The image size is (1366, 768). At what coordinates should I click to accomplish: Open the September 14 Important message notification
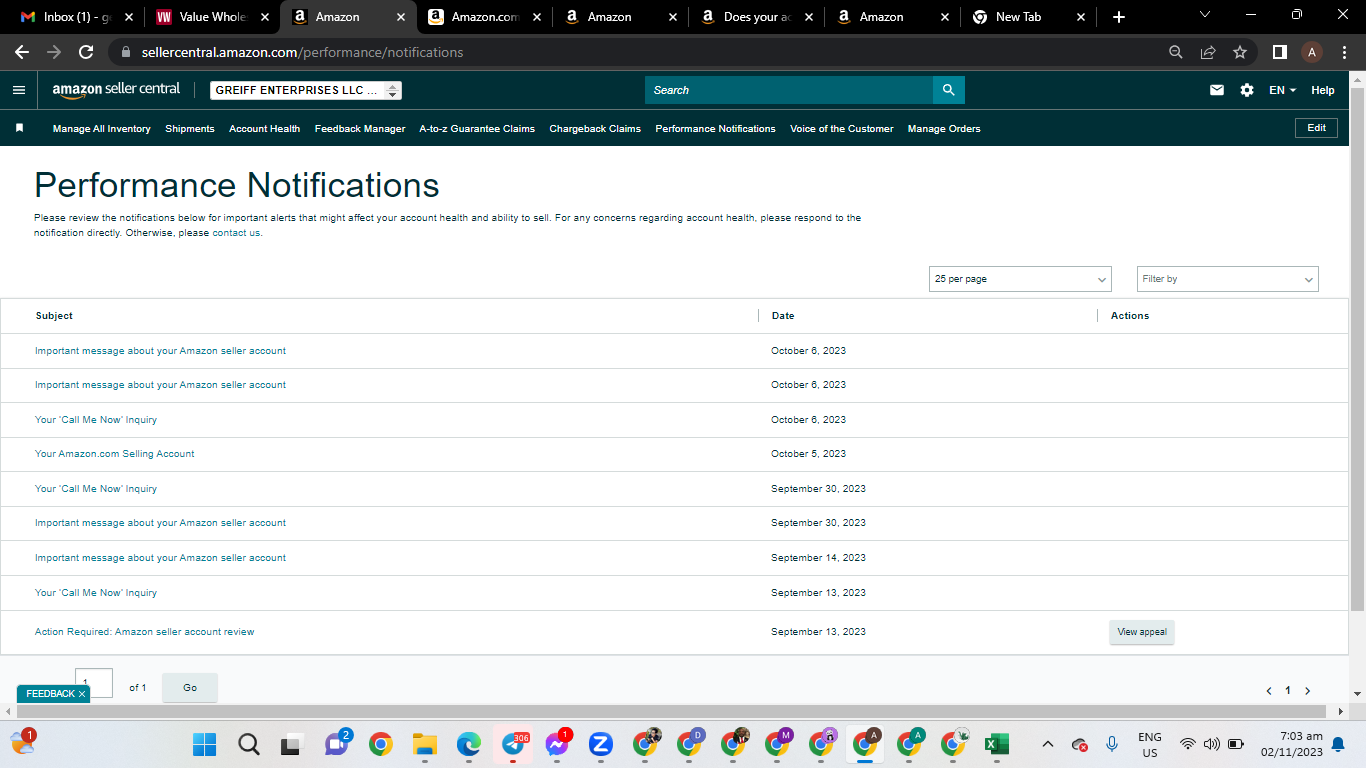pyautogui.click(x=160, y=558)
